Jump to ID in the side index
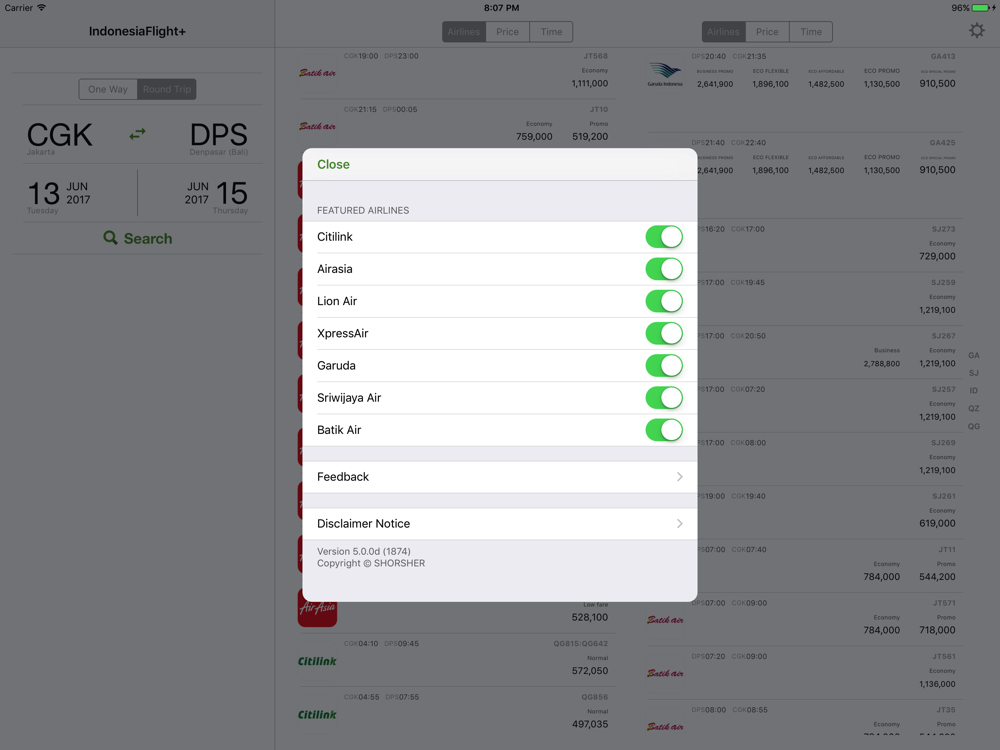Screen dimensions: 1000x750 click(974, 390)
